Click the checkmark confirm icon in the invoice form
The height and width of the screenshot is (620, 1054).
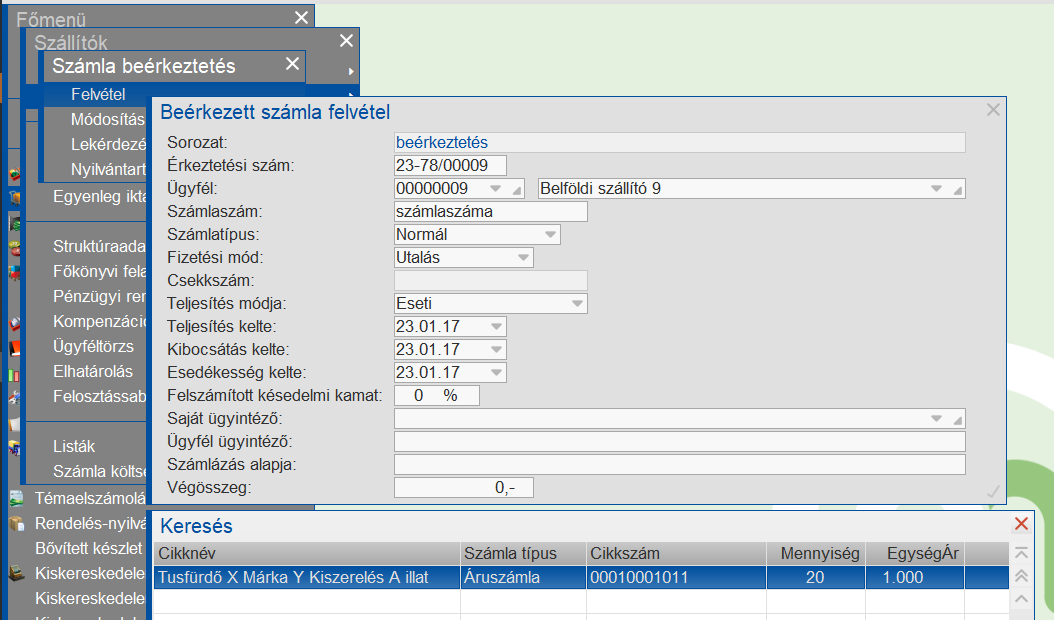(993, 491)
